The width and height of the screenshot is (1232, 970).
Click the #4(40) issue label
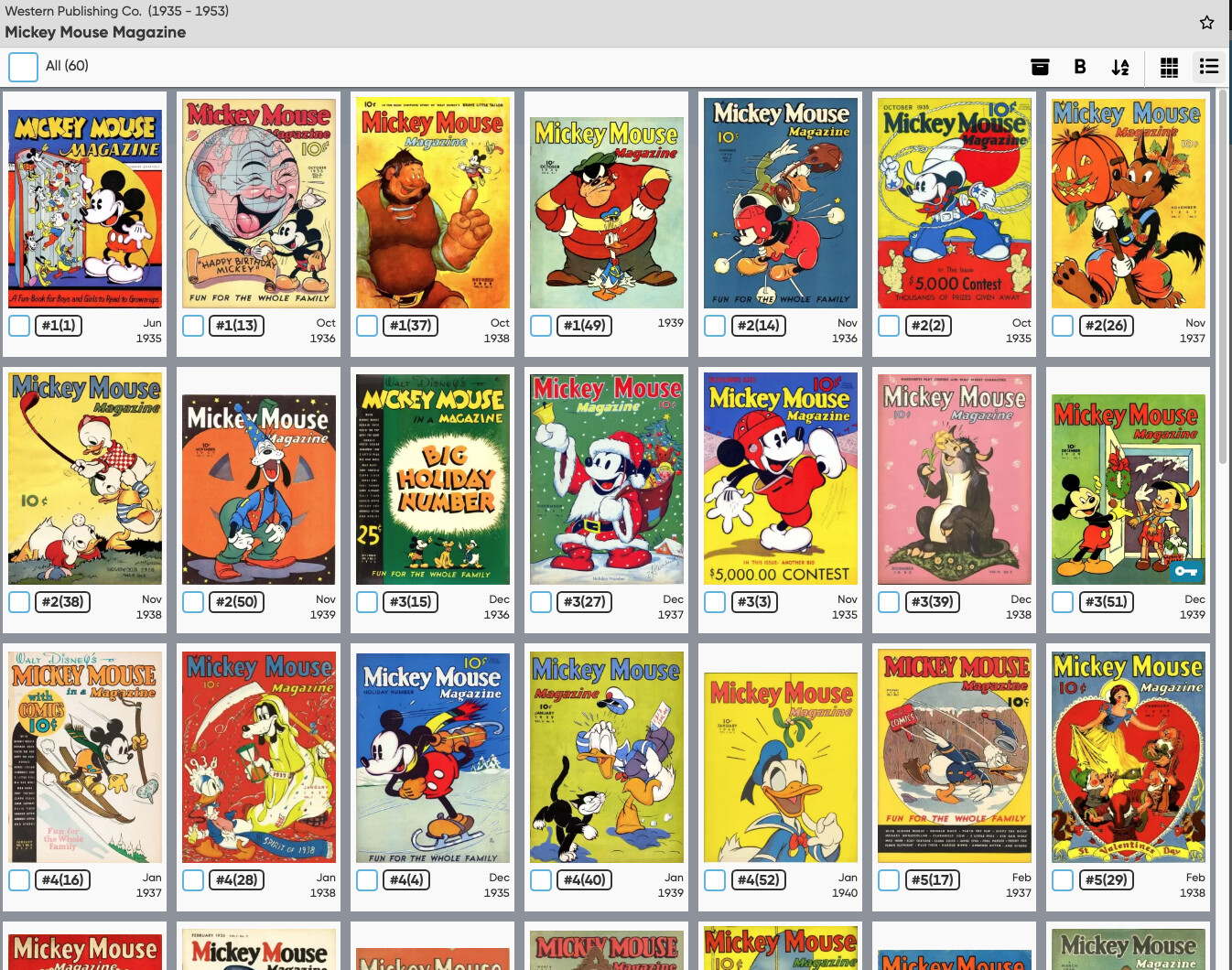click(584, 880)
